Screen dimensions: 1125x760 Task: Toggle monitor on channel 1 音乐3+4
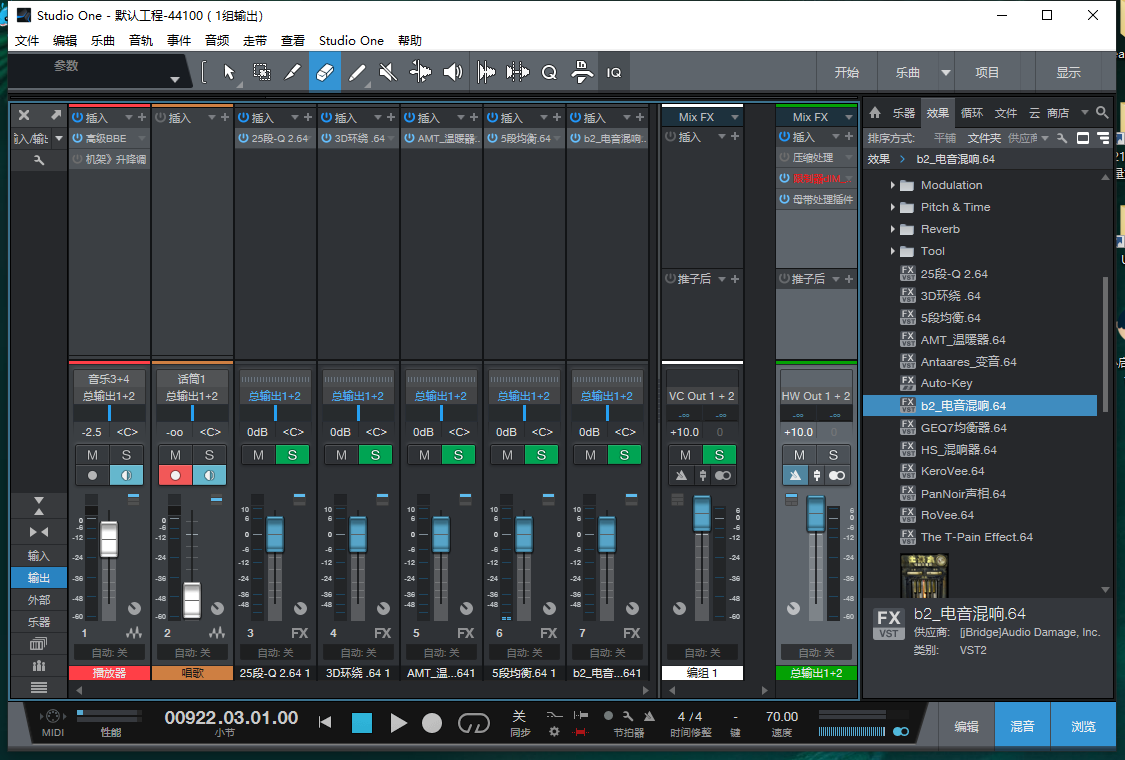click(x=126, y=475)
